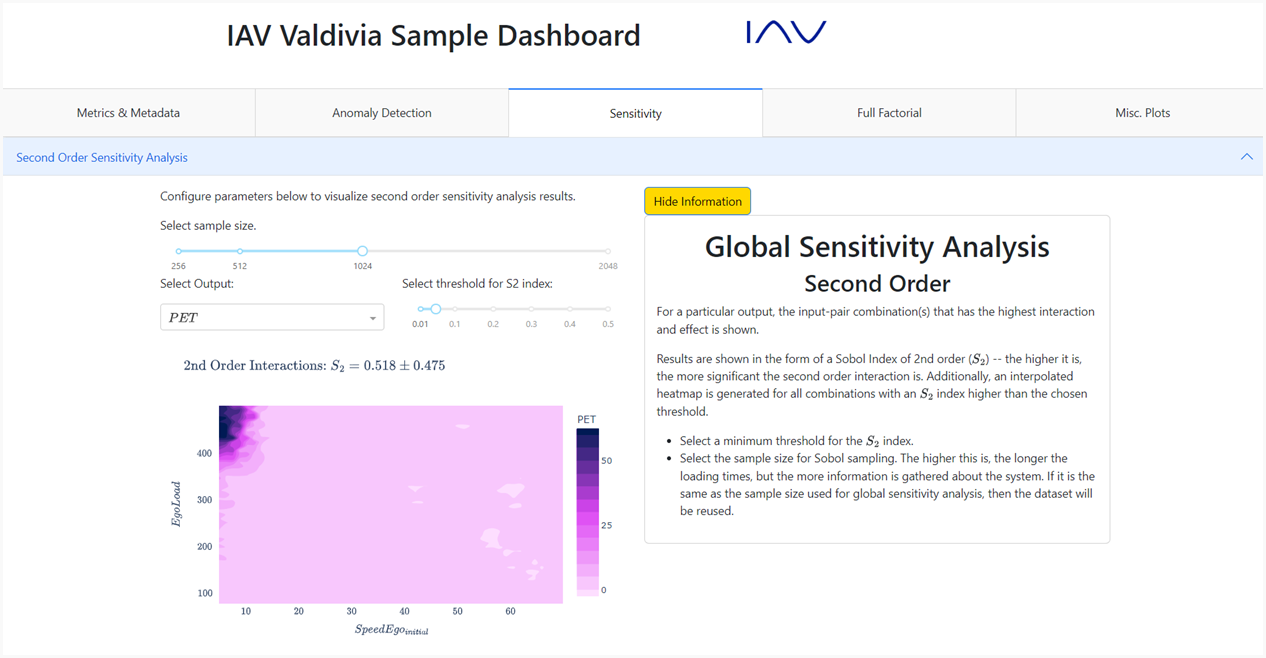Open the Anomaly Detection tab
This screenshot has height=658, width=1266.
pyautogui.click(x=382, y=113)
